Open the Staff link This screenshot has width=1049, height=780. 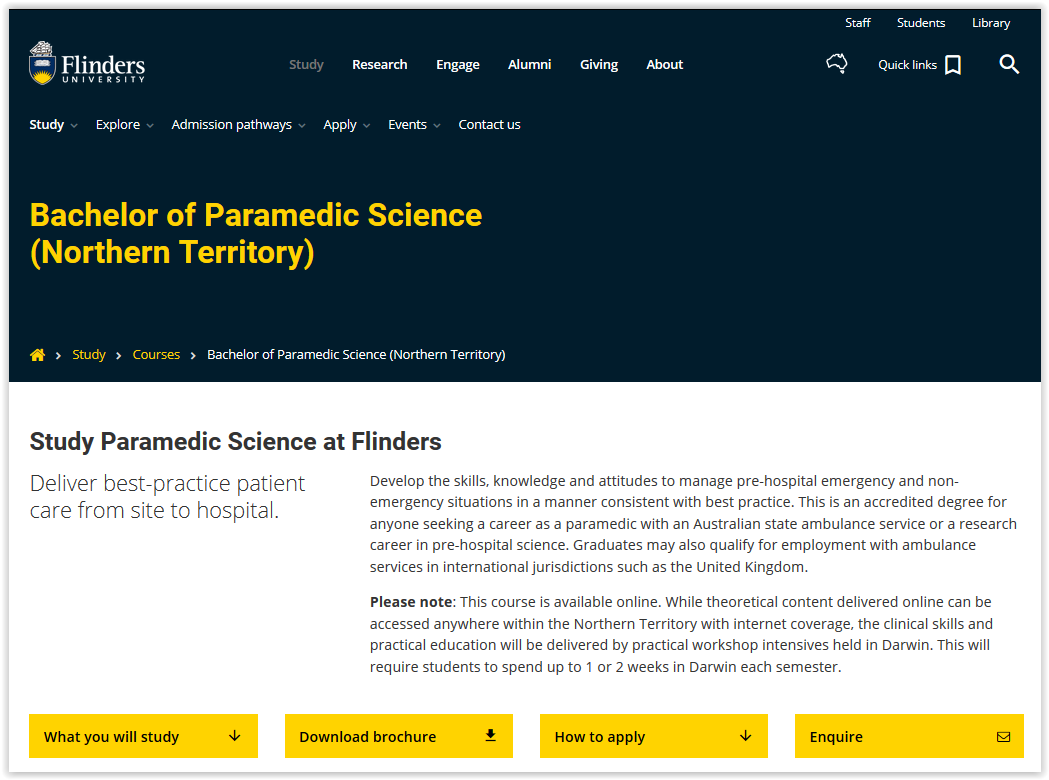click(858, 23)
